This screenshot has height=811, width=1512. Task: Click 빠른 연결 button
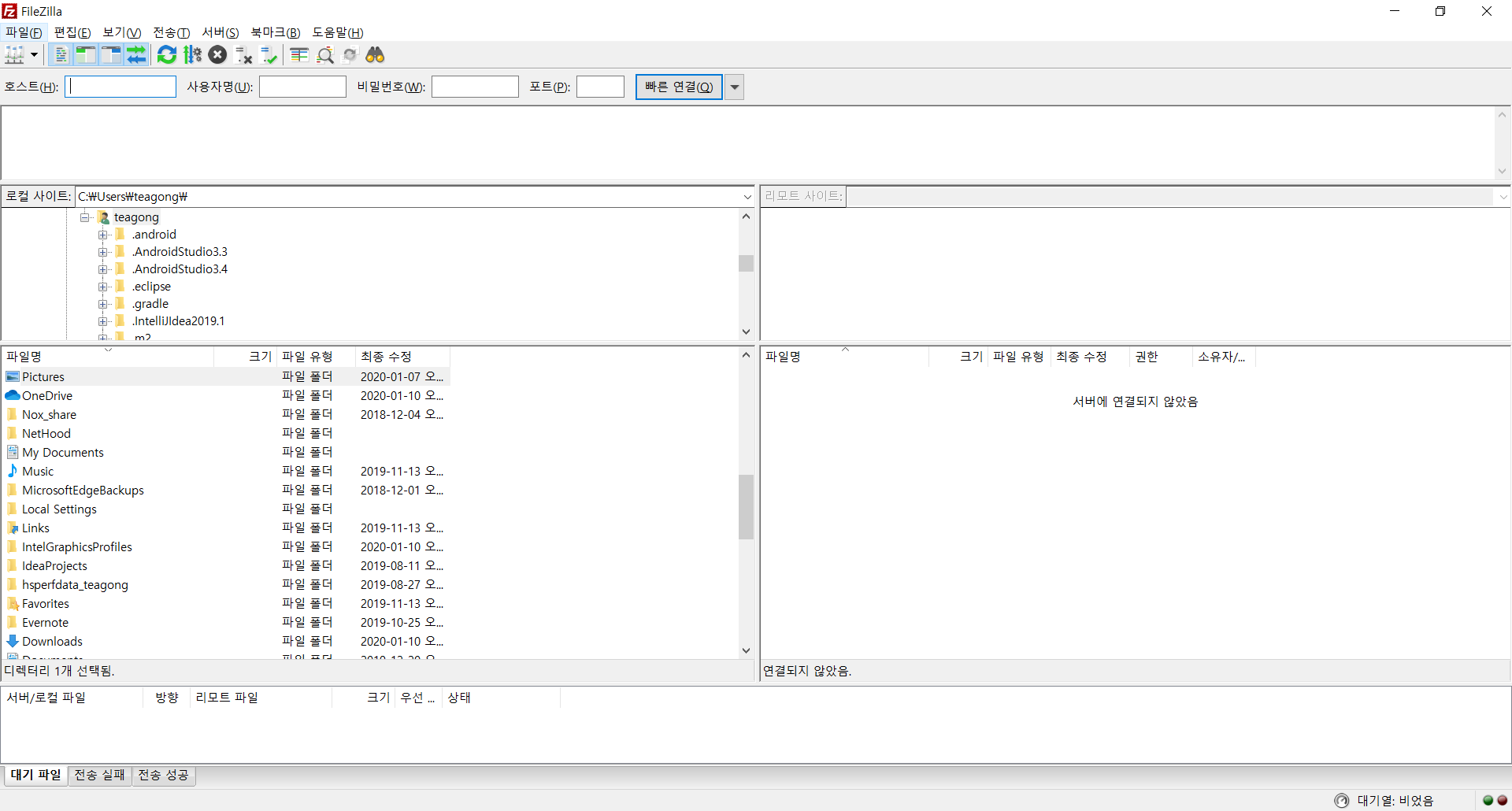(x=679, y=87)
